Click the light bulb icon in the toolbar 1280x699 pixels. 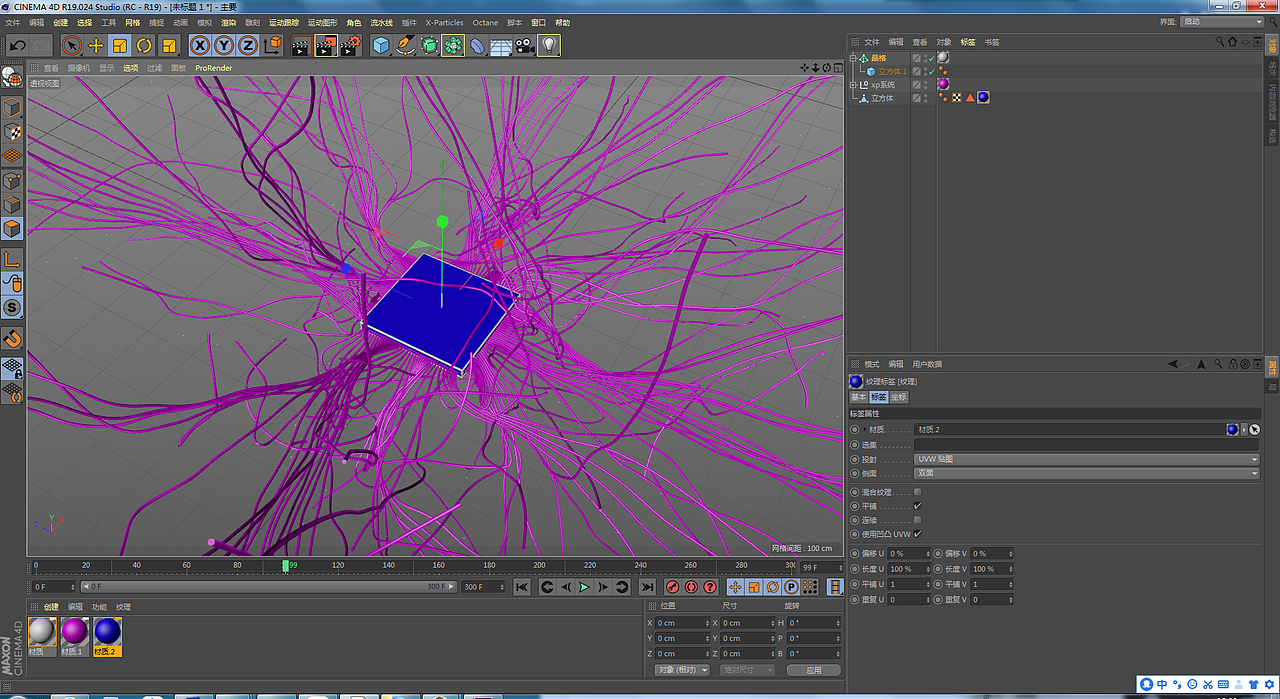548,45
